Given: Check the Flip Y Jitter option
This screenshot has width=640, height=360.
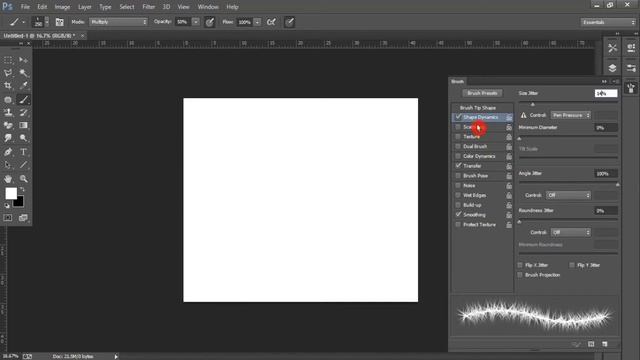Looking at the screenshot, I should (572, 265).
